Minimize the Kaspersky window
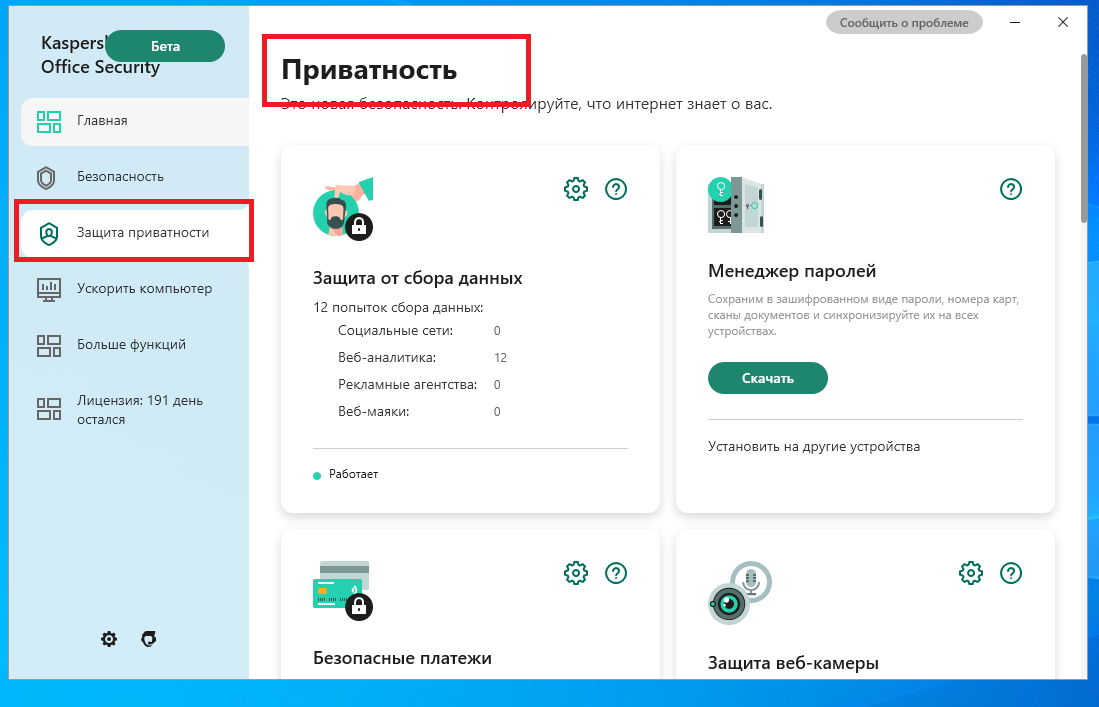 1015,22
